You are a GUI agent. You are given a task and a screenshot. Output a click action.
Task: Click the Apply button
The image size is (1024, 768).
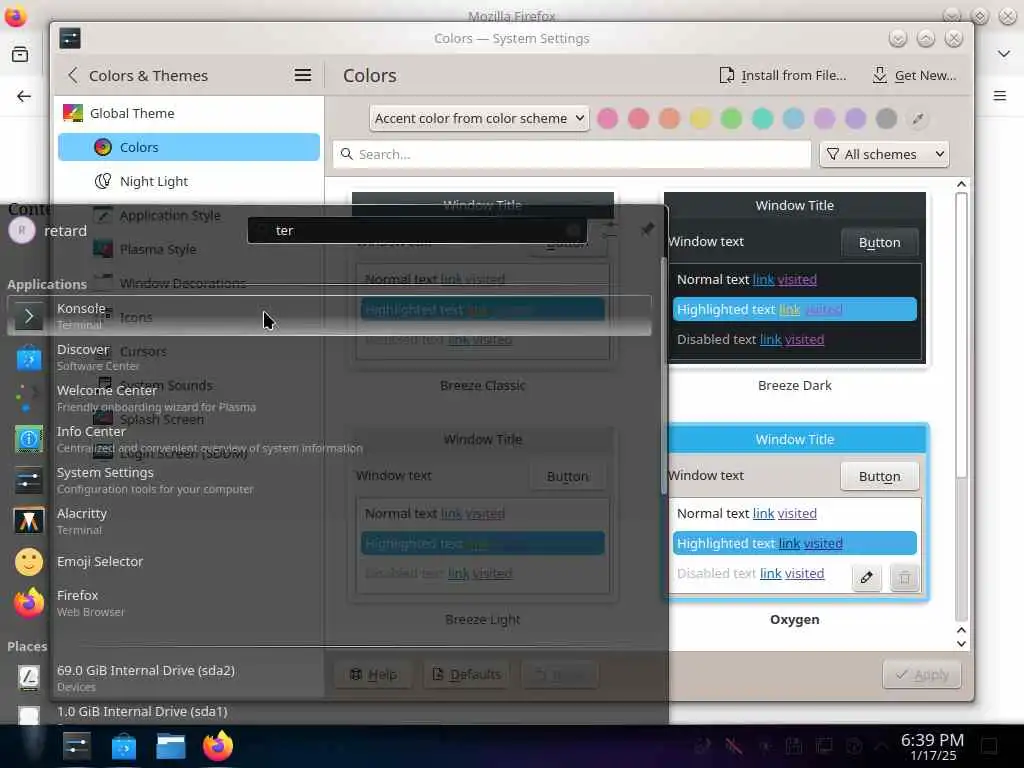(x=921, y=675)
